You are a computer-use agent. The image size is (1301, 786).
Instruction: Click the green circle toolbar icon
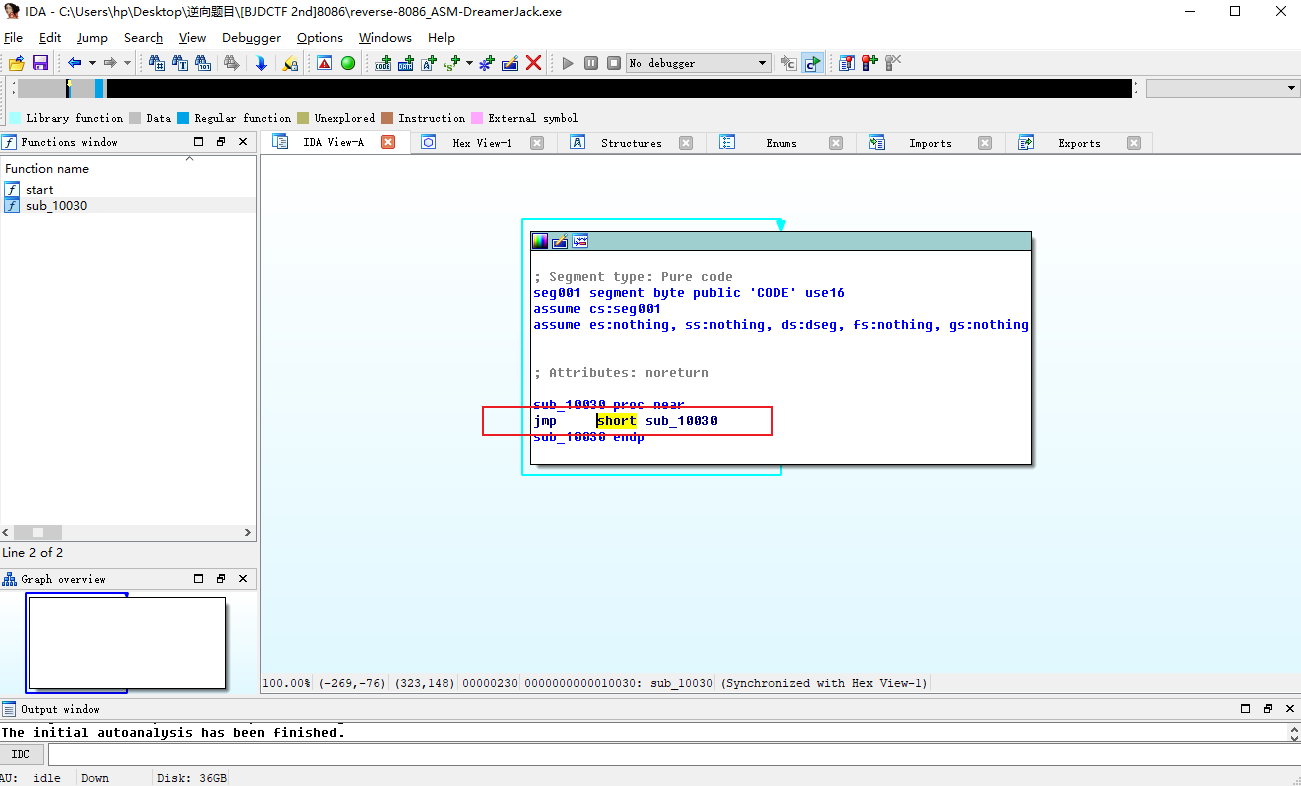348,63
